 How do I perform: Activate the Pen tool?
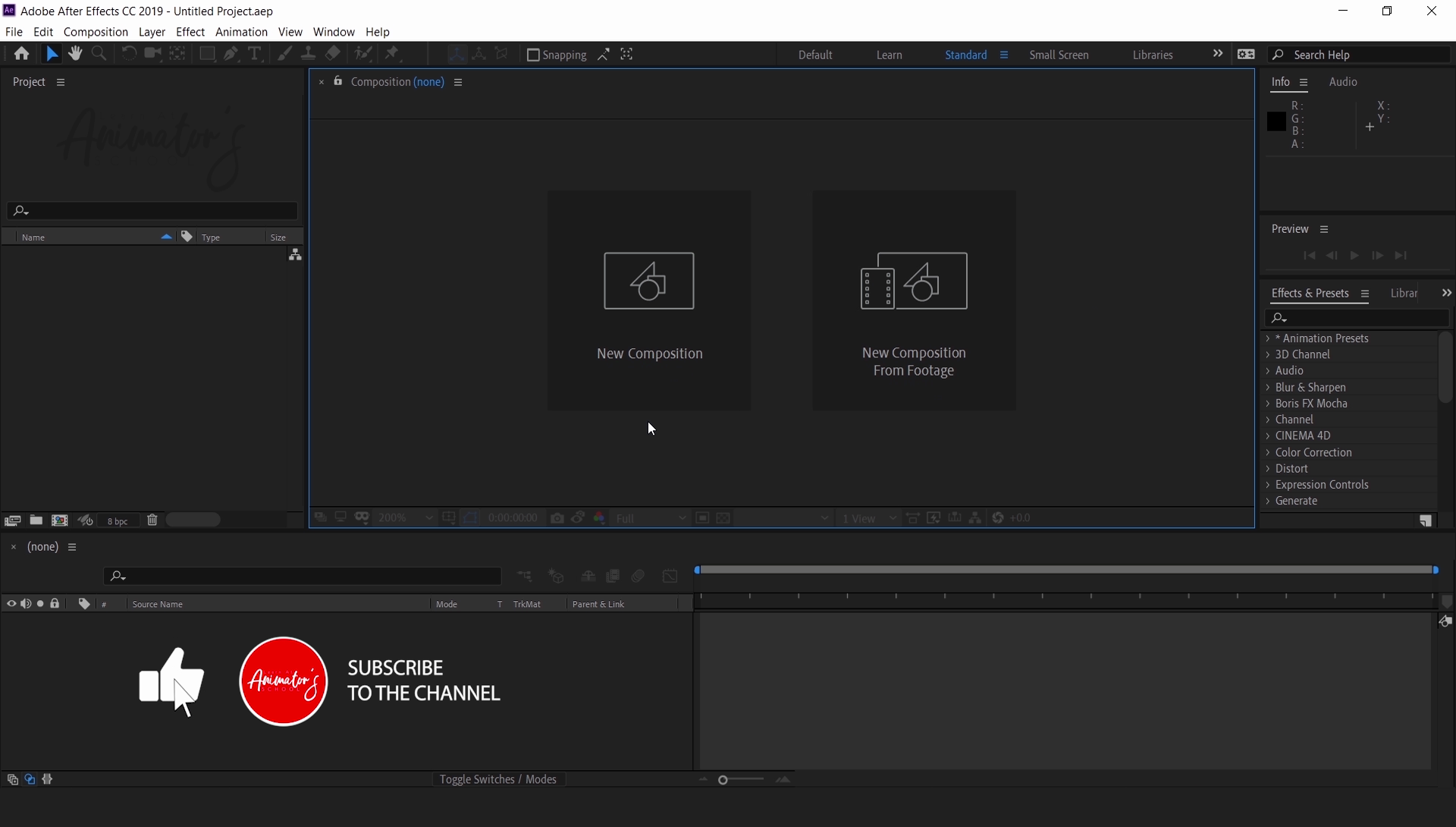(x=231, y=53)
